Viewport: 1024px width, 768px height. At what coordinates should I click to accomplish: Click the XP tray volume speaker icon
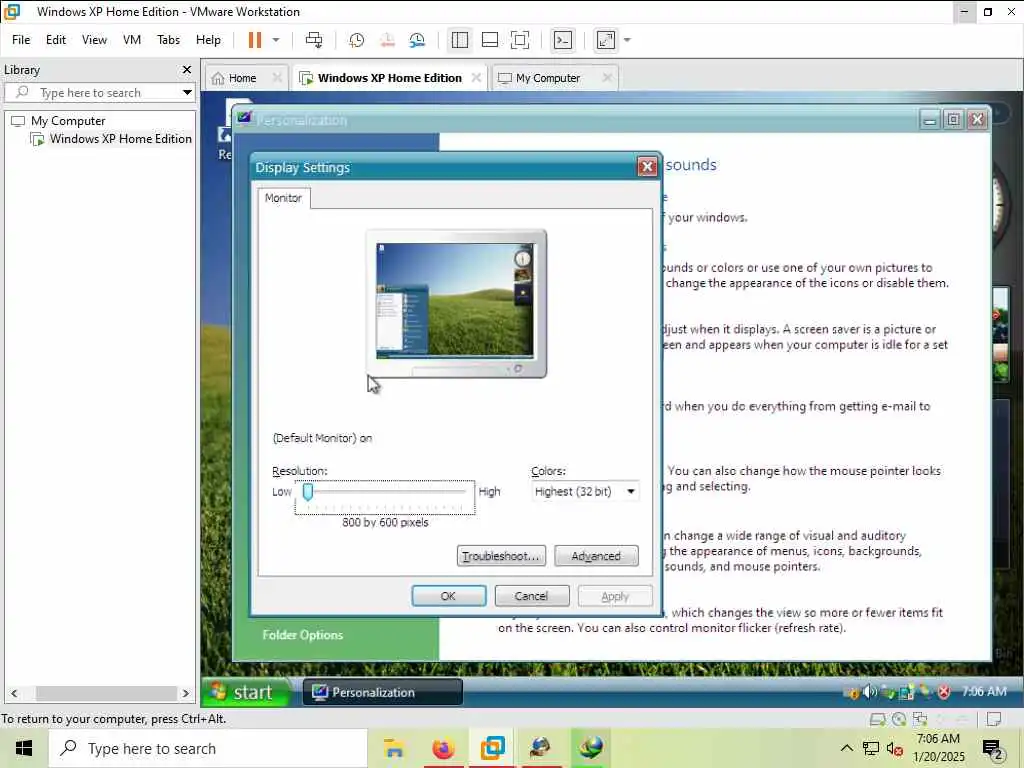870,692
